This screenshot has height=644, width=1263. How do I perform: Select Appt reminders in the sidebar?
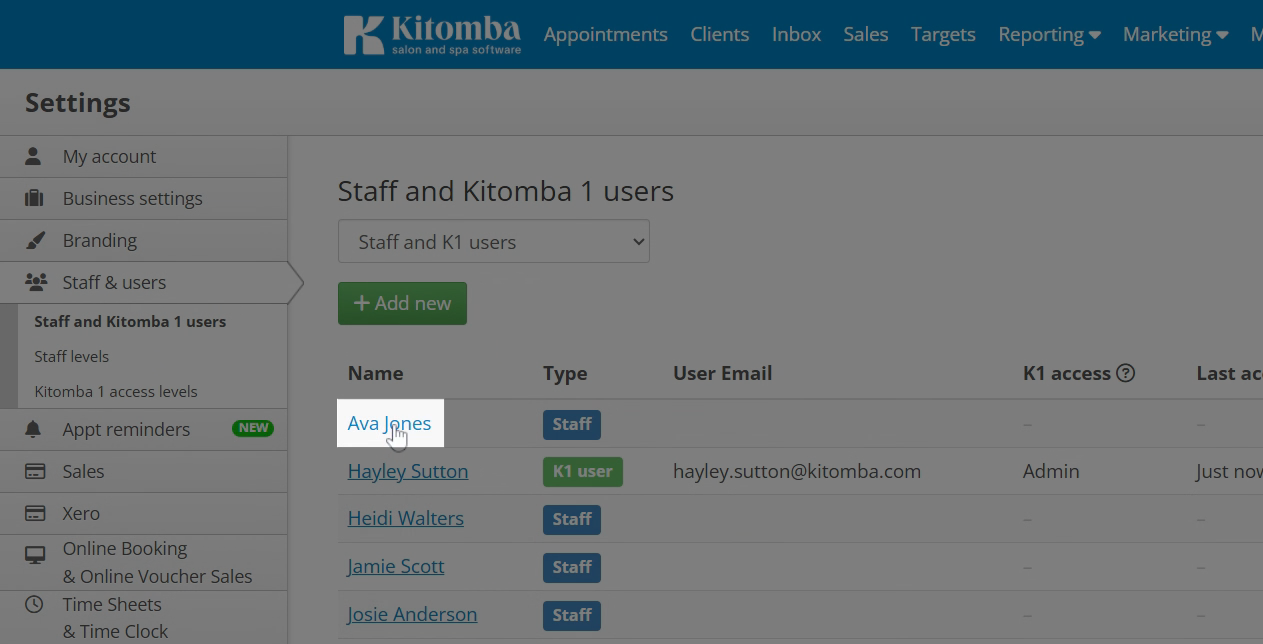point(144,429)
